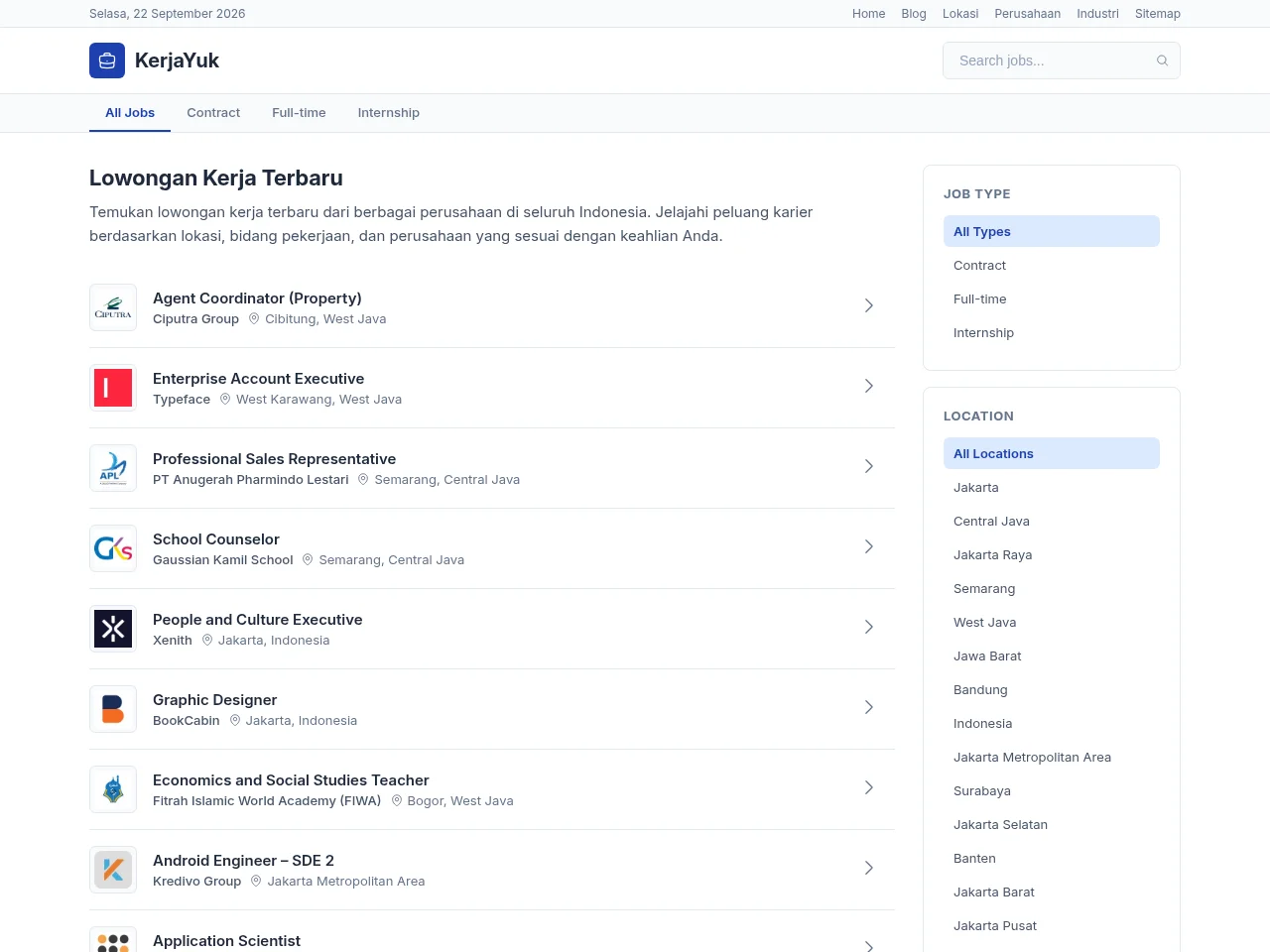Click chevron on Android Engineer – SDE 2 row
The width and height of the screenshot is (1270, 952).
869,868
